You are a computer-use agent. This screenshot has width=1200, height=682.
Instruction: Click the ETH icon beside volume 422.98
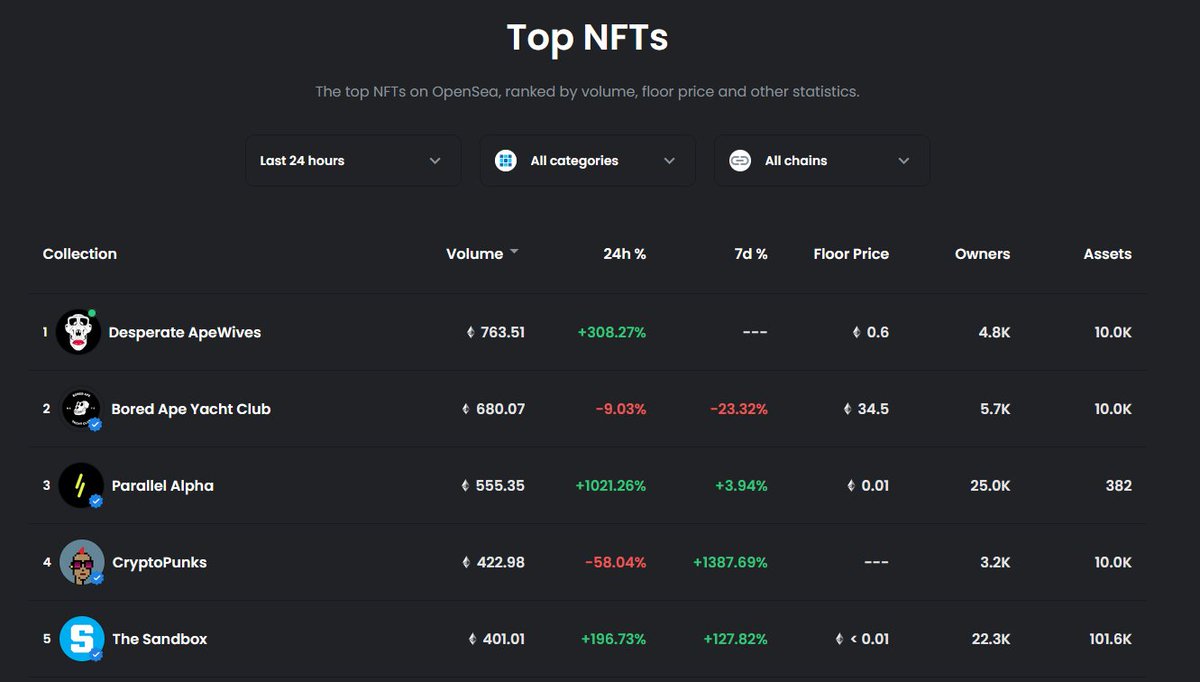[465, 563]
